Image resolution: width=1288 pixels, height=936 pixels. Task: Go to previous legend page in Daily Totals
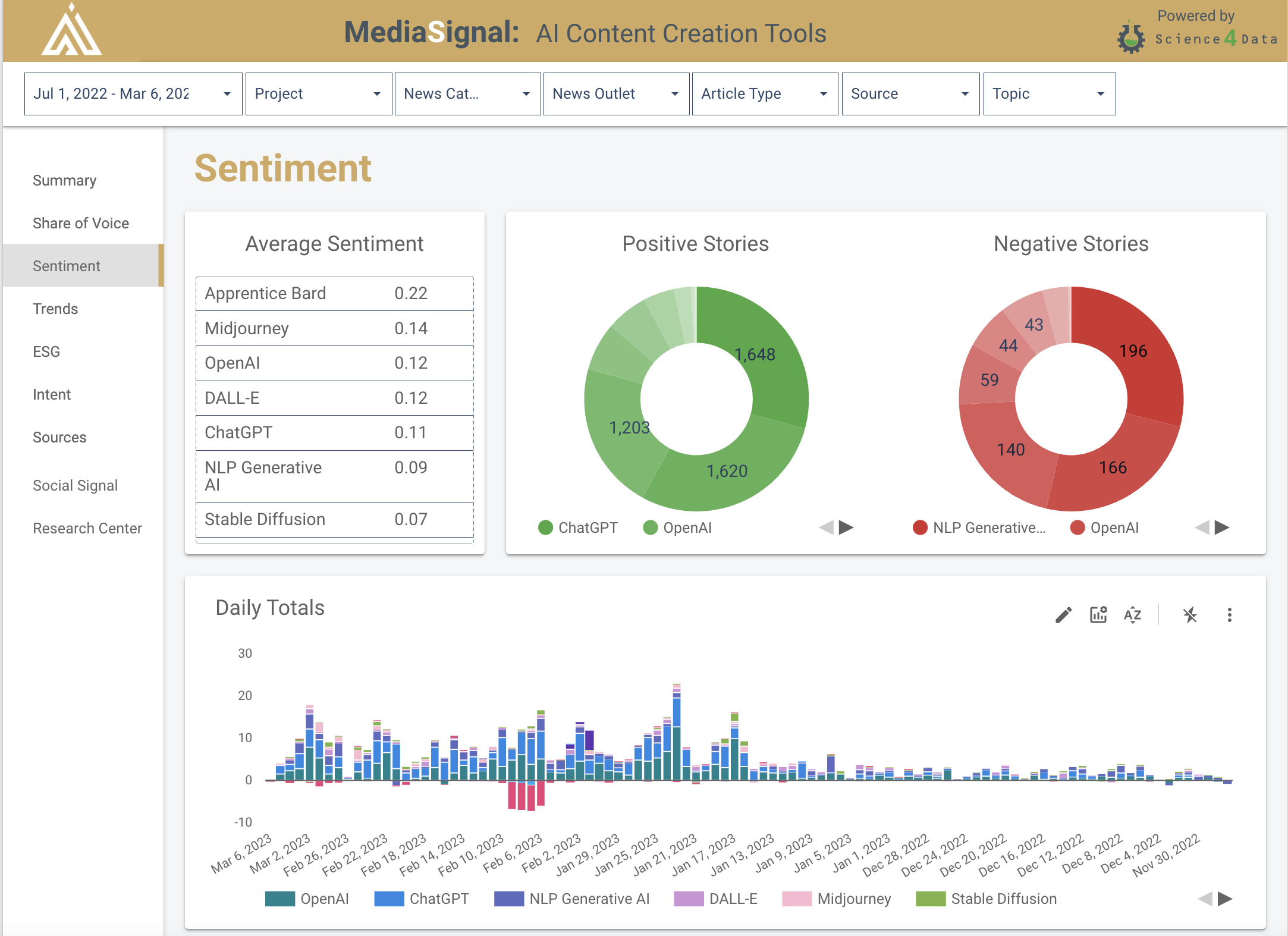(1205, 899)
